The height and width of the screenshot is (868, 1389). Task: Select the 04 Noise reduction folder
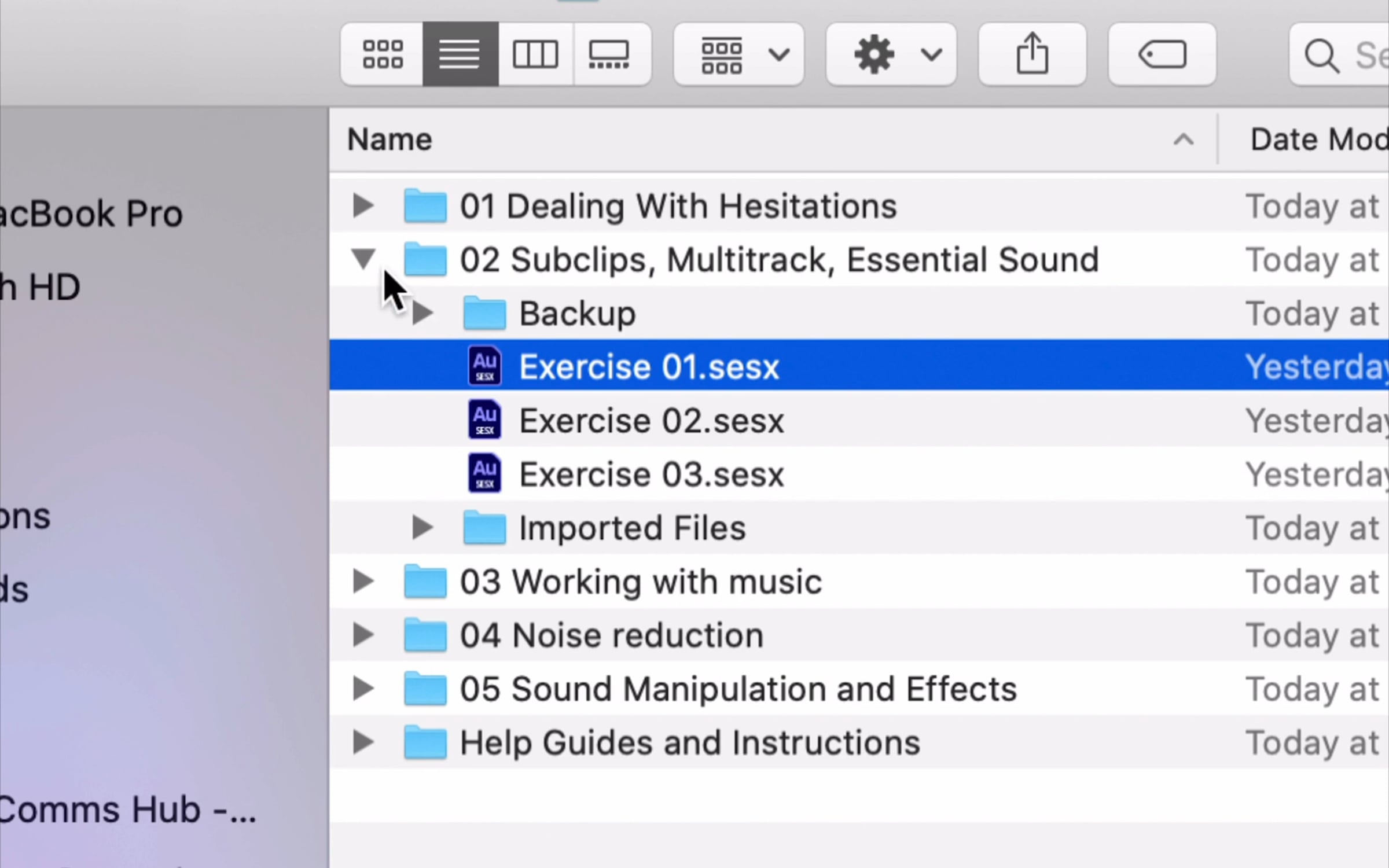click(x=611, y=635)
